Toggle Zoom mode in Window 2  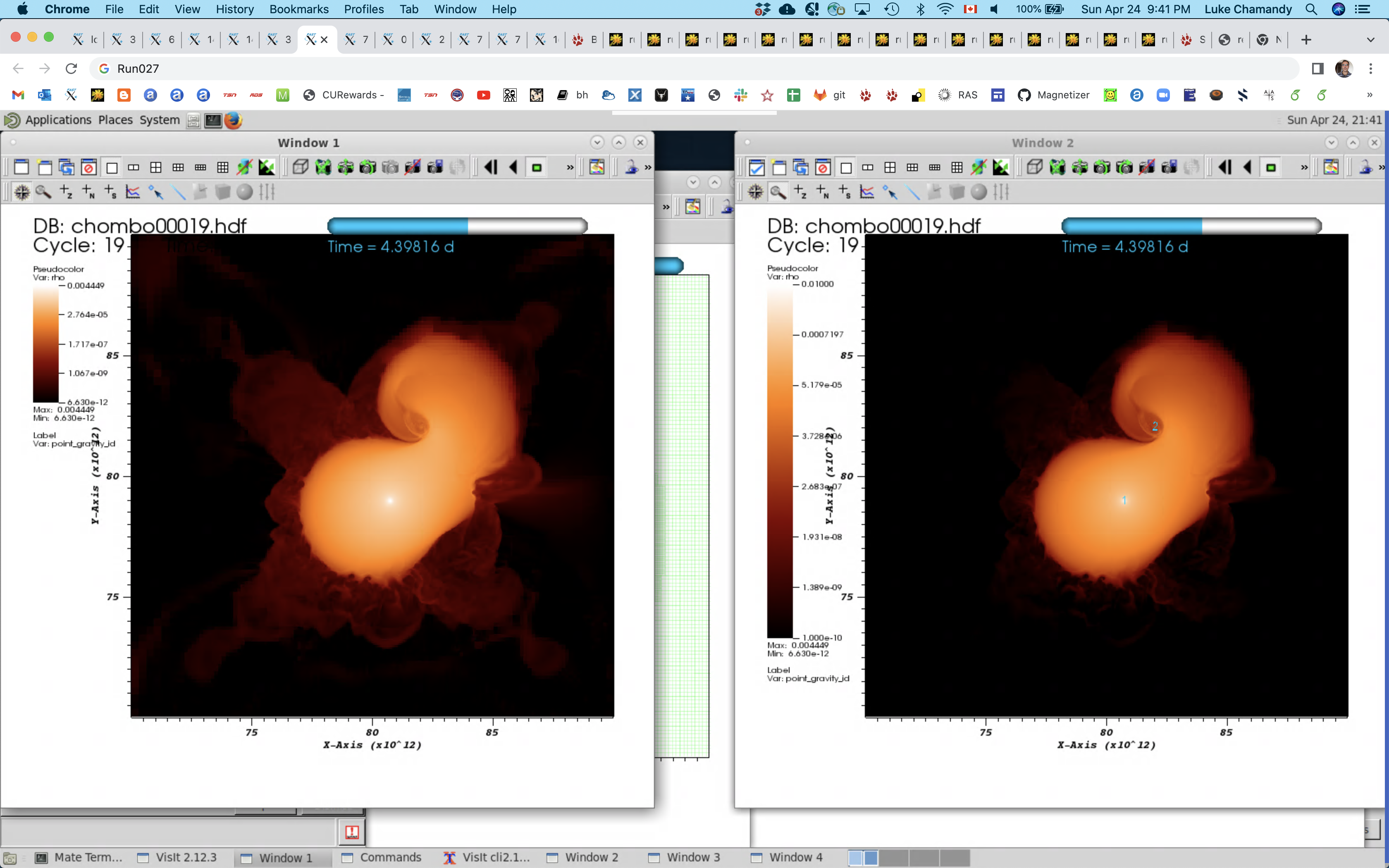(x=778, y=192)
